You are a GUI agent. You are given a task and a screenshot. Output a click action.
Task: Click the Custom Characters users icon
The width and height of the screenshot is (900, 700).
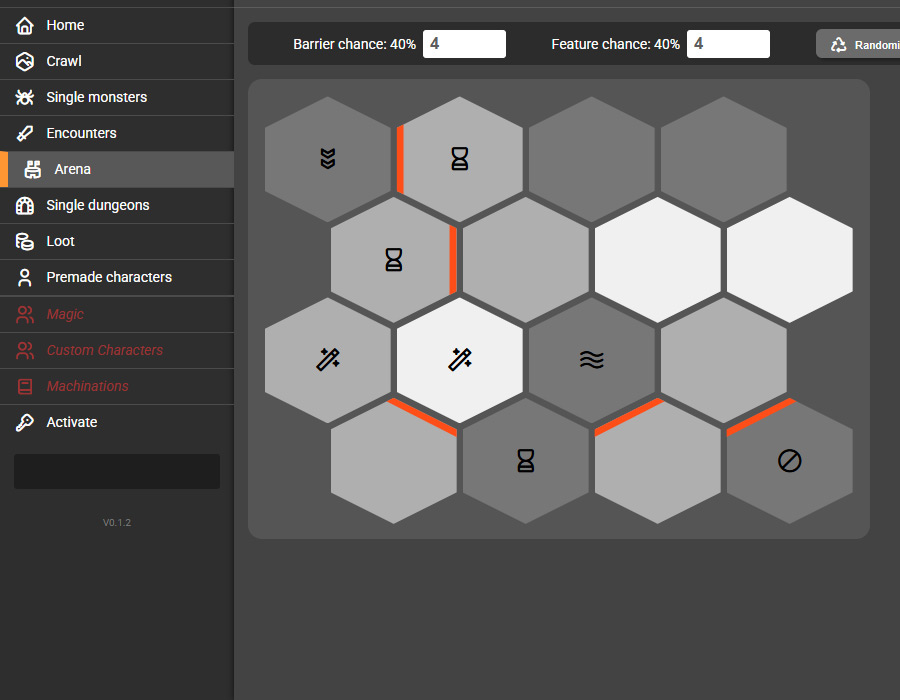(25, 351)
